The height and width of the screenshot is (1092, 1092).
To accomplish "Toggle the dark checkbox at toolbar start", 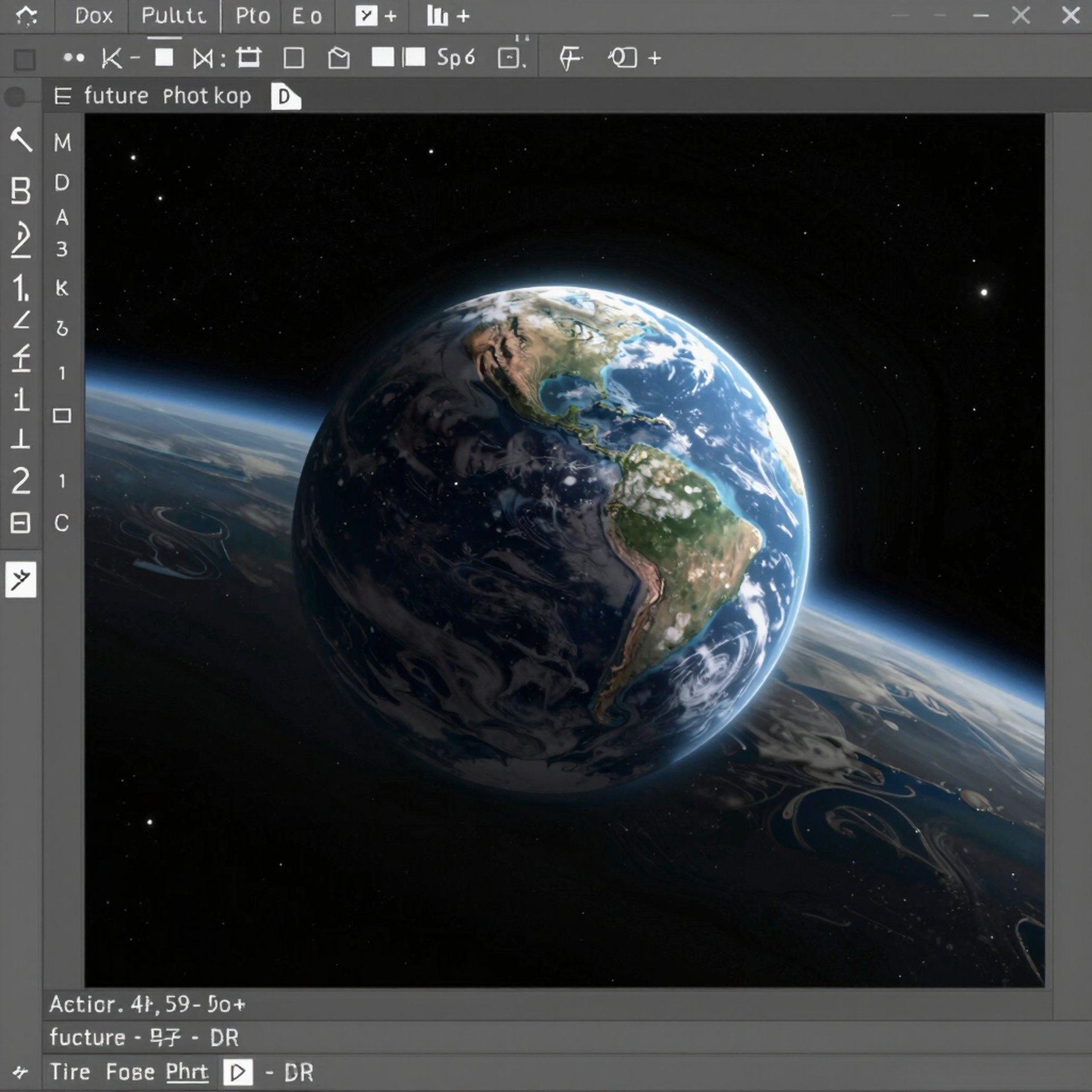I will pos(24,60).
